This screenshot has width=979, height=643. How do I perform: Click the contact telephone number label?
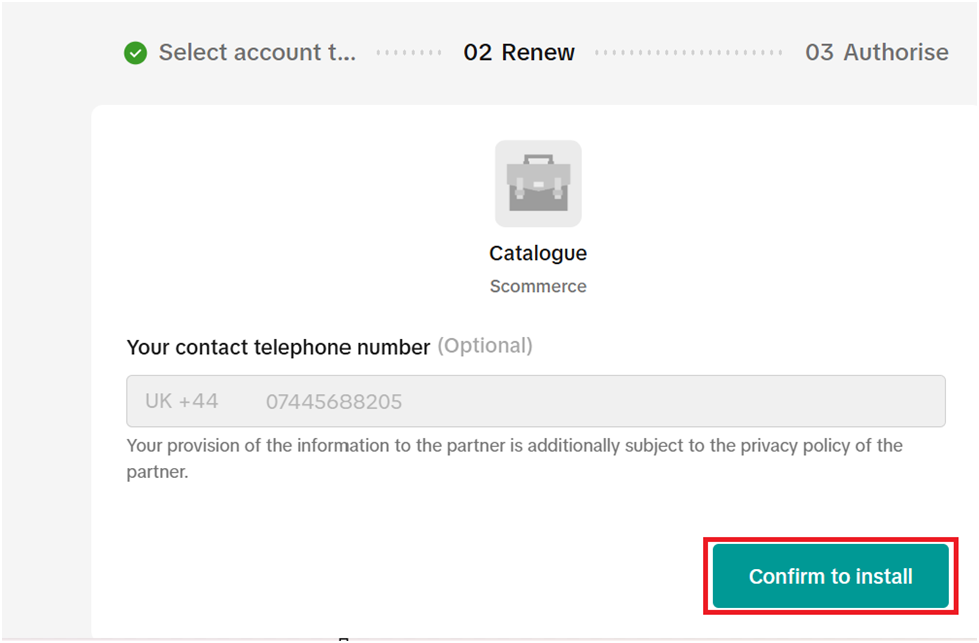tap(278, 347)
